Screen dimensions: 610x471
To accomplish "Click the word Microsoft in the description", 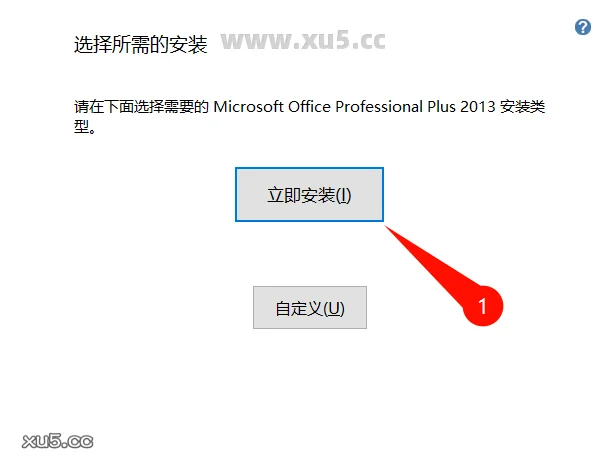I will [248, 107].
